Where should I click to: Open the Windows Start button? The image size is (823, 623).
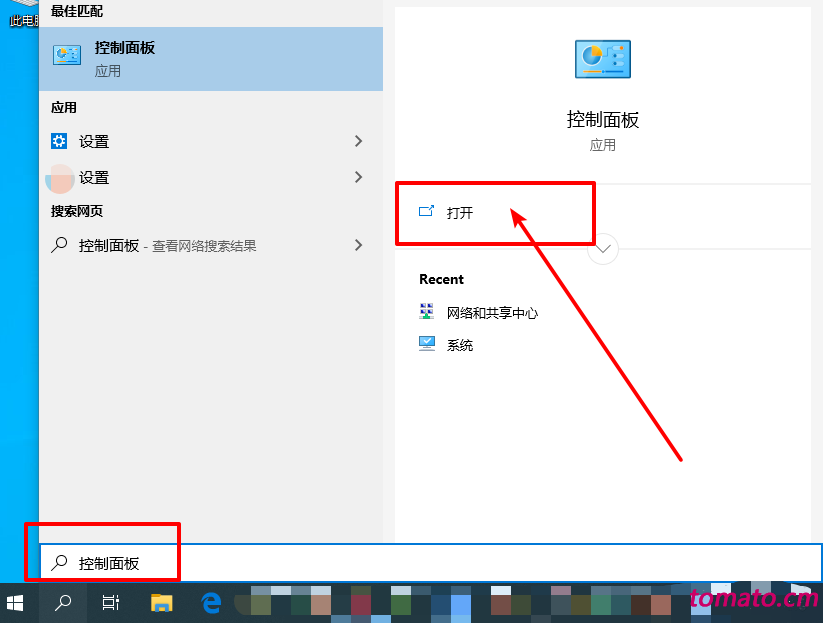15,603
